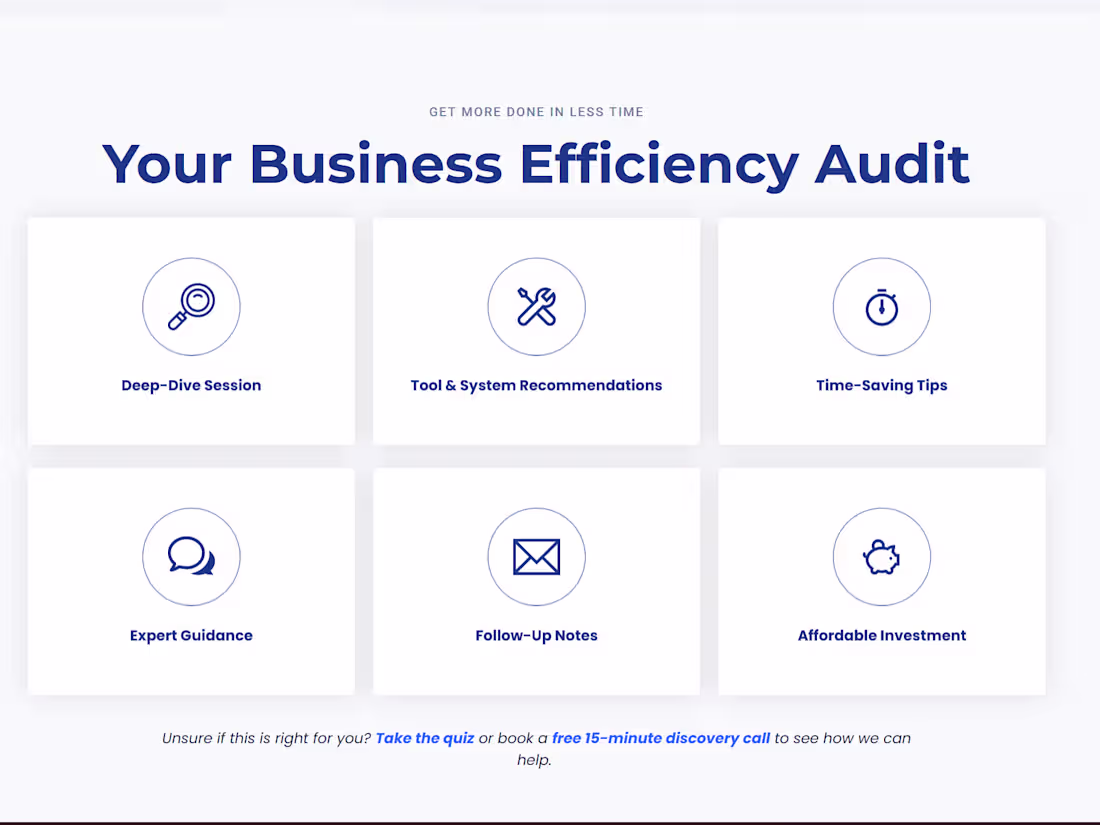
Task: Select the Deep-Dive Session label
Action: pos(191,385)
